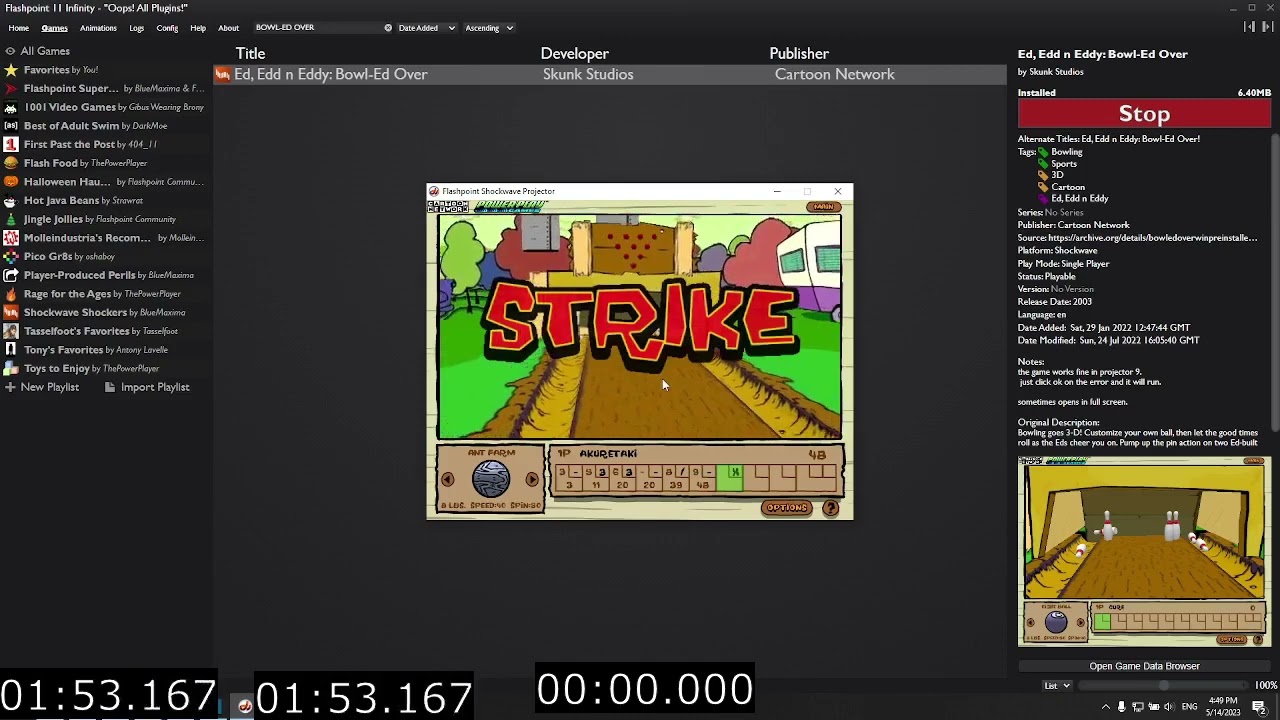Show hidden system tray icons
Screen dimensions: 1280x720
1106,707
